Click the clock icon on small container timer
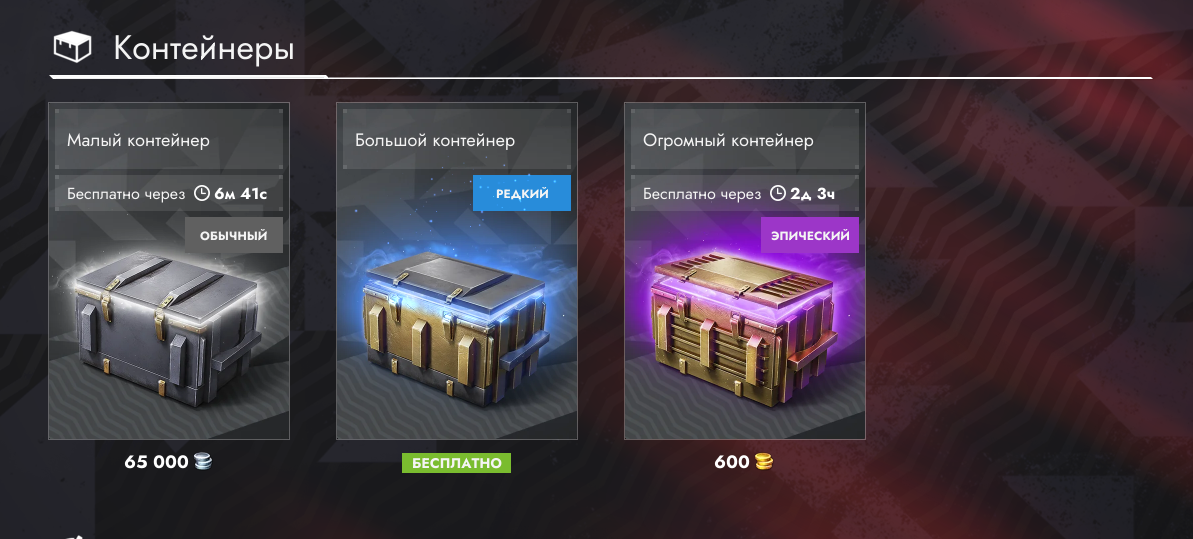The image size is (1193, 539). [202, 193]
